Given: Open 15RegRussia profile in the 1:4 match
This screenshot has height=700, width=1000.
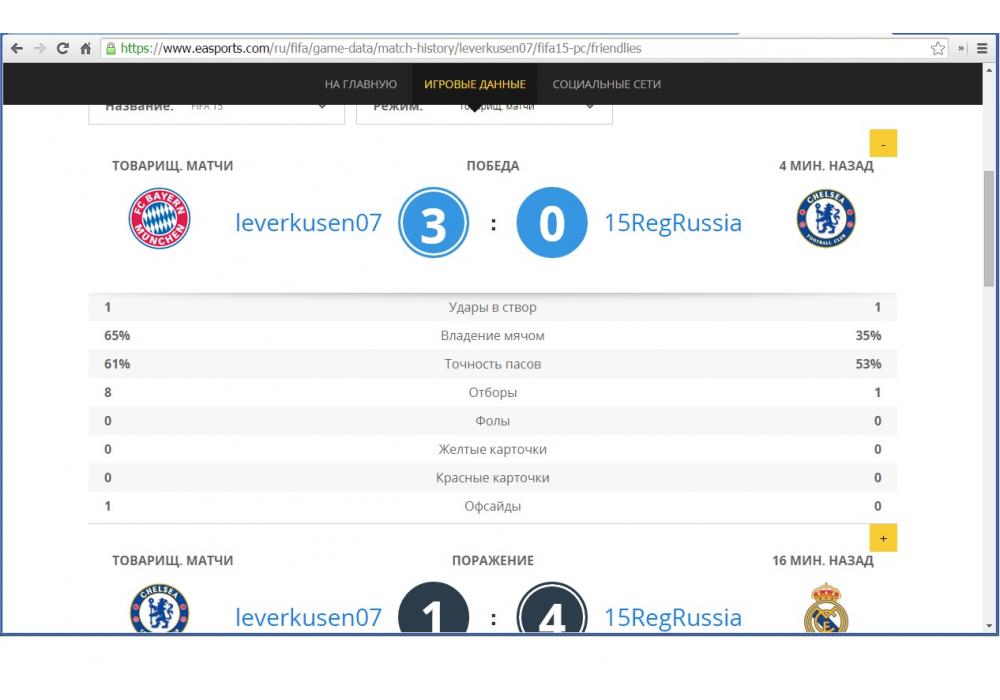Looking at the screenshot, I should pos(673,617).
